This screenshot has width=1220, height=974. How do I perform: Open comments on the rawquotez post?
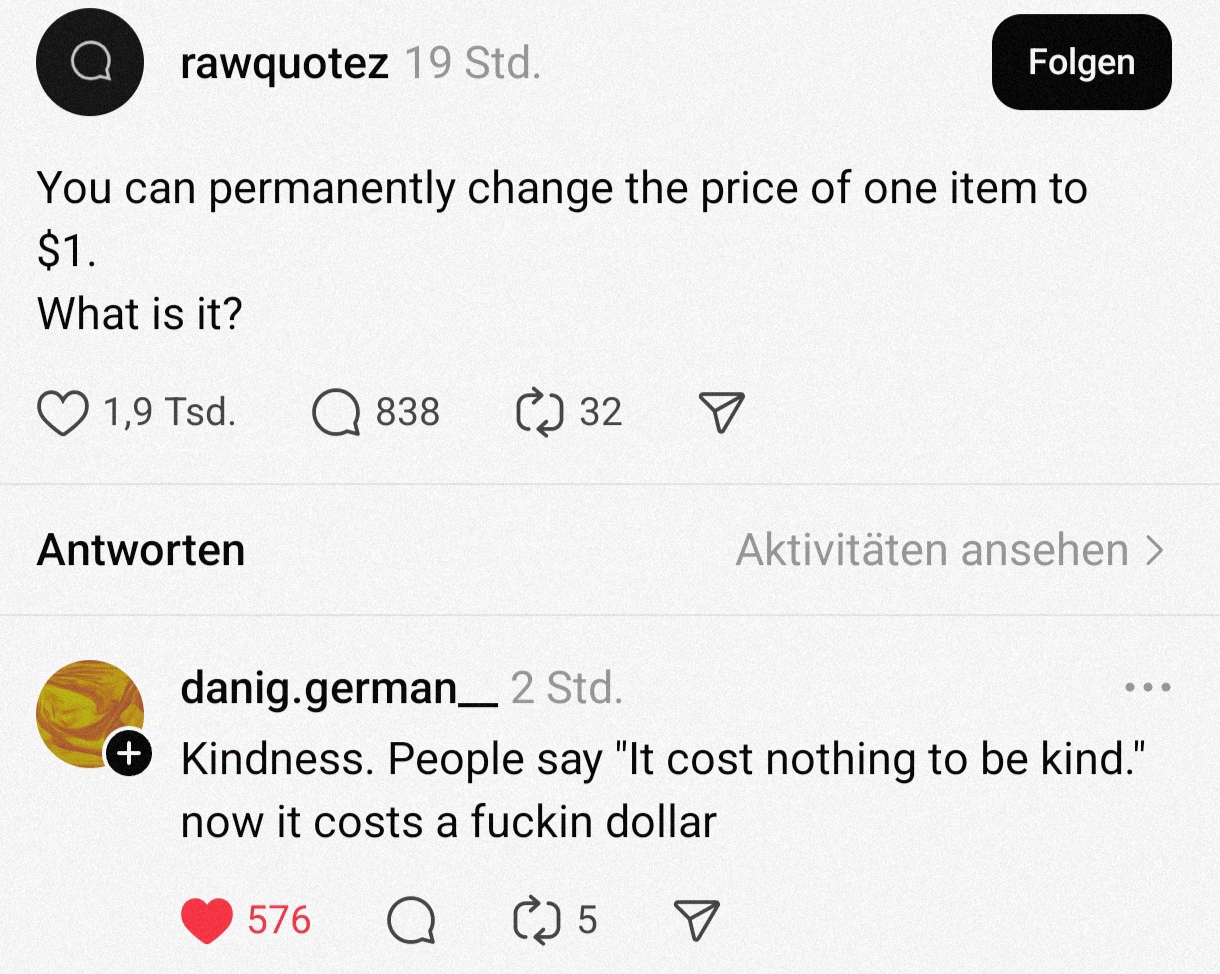pyautogui.click(x=336, y=413)
